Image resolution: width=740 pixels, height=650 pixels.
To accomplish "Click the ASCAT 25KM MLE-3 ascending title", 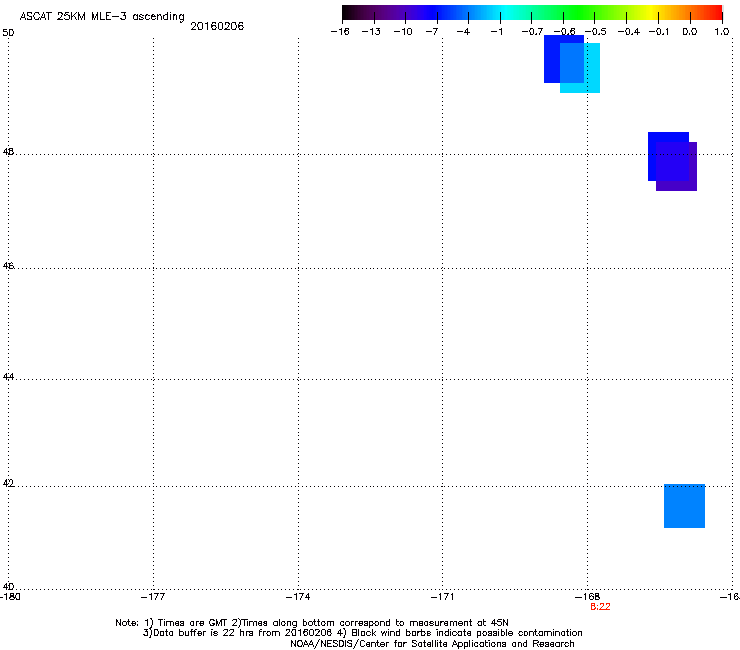I will point(102,16).
